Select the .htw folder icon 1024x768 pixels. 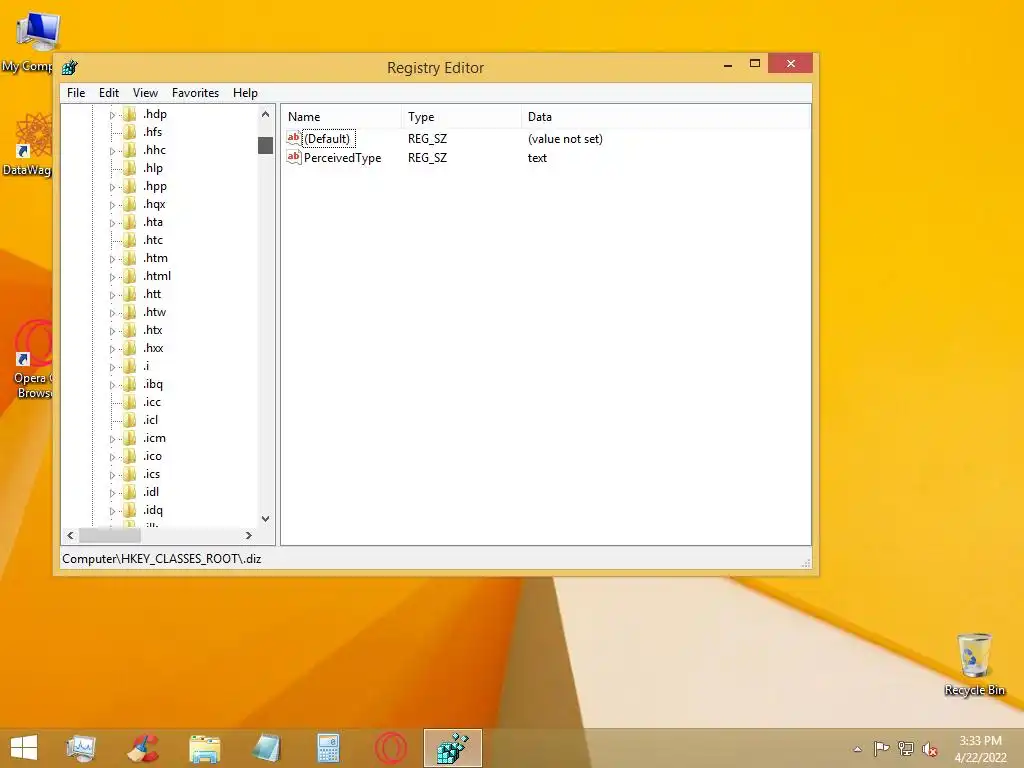pyautogui.click(x=130, y=312)
